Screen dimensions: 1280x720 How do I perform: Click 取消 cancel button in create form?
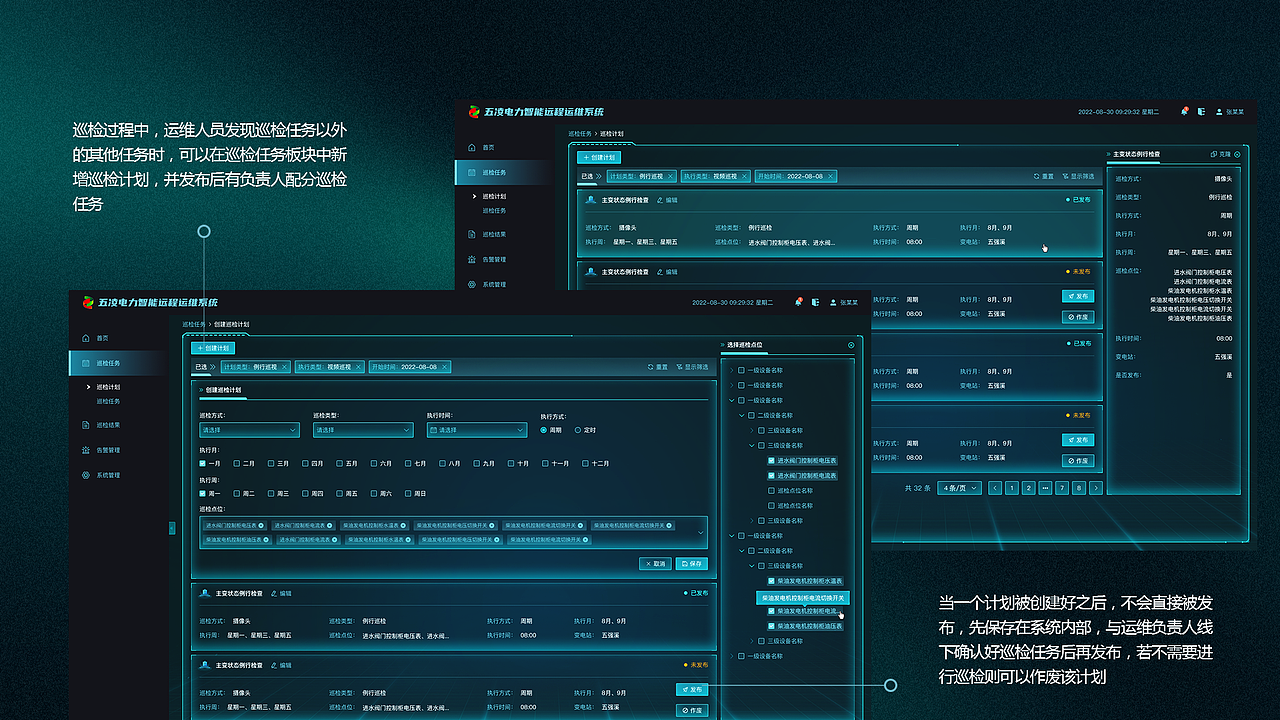[655, 563]
